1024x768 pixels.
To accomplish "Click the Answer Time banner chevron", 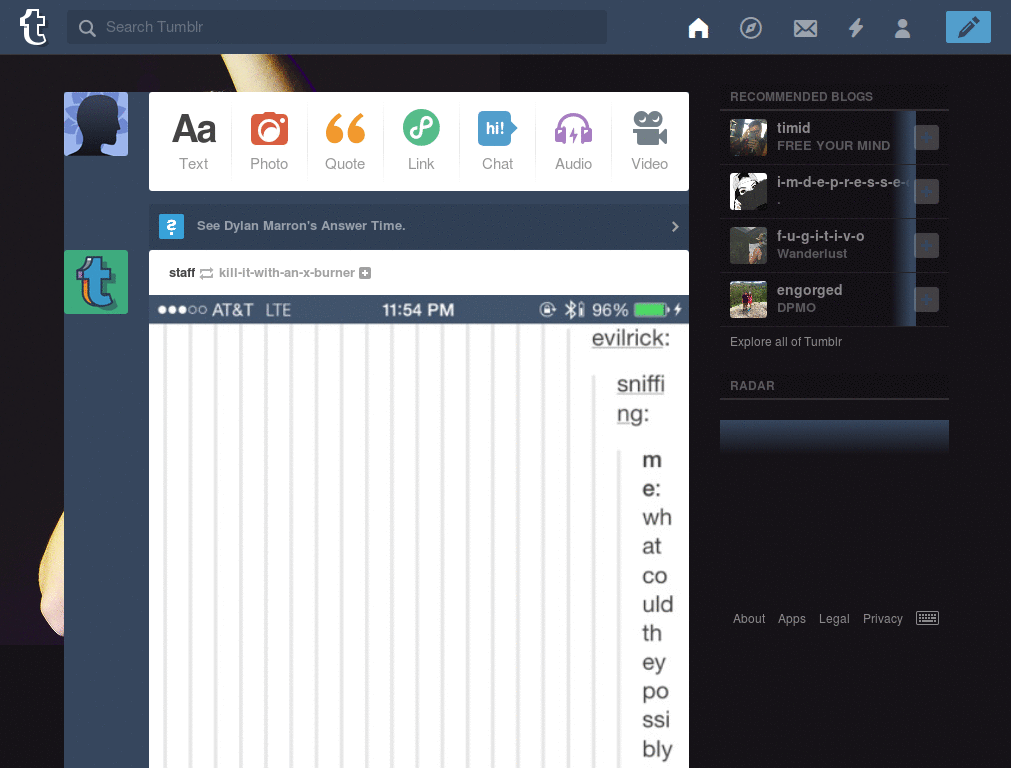I will 675,227.
